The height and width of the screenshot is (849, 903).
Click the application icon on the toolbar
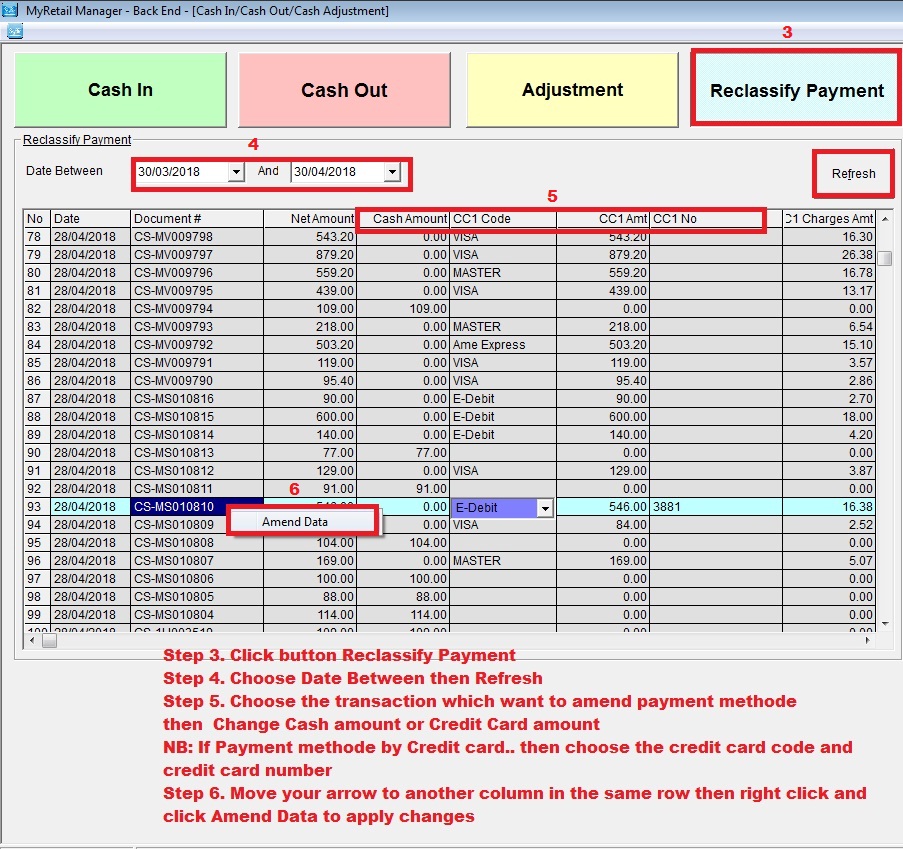[x=14, y=31]
